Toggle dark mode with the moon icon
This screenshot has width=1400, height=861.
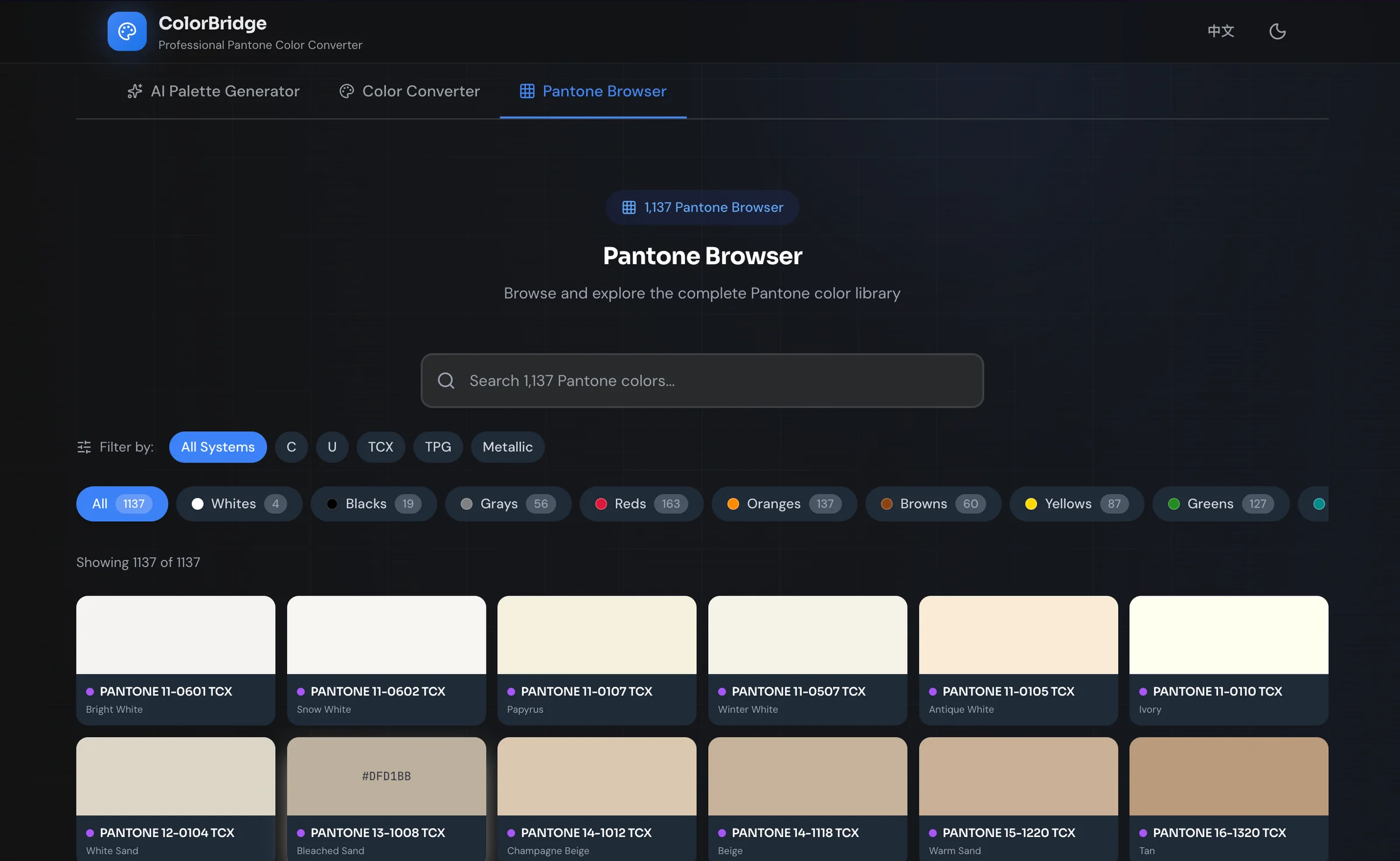pos(1277,32)
